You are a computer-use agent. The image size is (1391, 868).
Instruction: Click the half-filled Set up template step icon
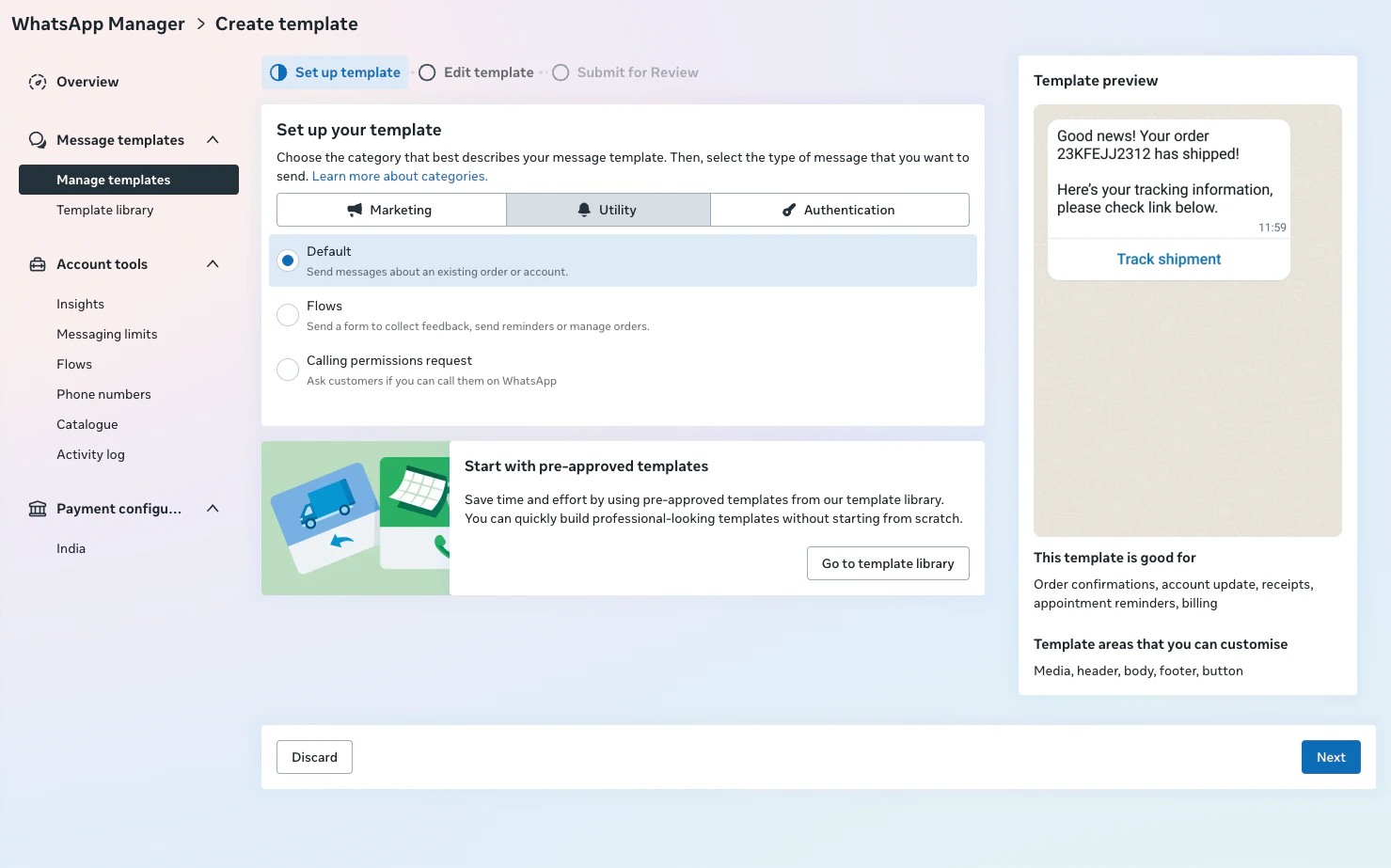[278, 72]
